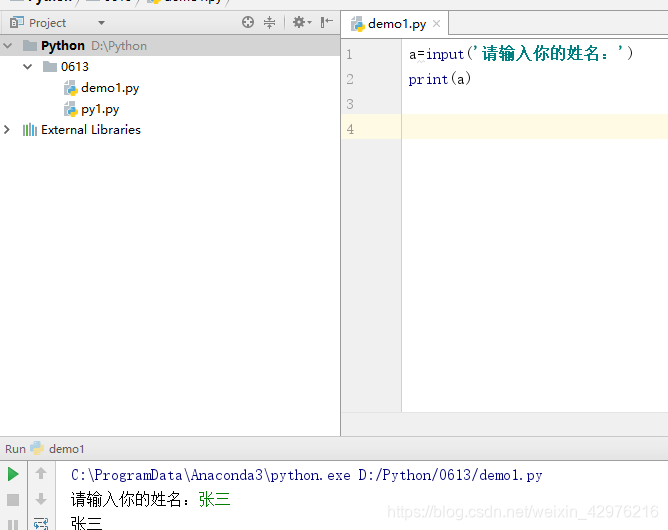Open the Project panel settings gear
The width and height of the screenshot is (668, 530).
point(302,22)
